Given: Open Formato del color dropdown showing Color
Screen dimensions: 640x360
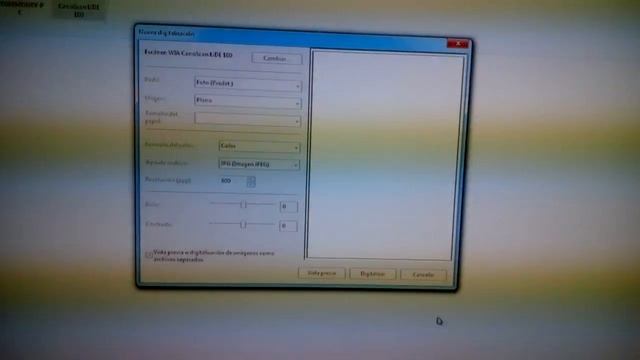Looking at the screenshot, I should 260,146.
